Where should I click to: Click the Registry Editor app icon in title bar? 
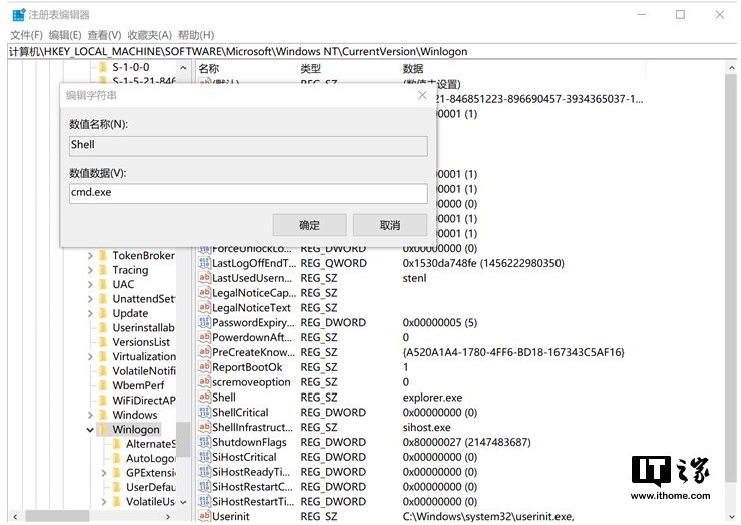pyautogui.click(x=18, y=15)
